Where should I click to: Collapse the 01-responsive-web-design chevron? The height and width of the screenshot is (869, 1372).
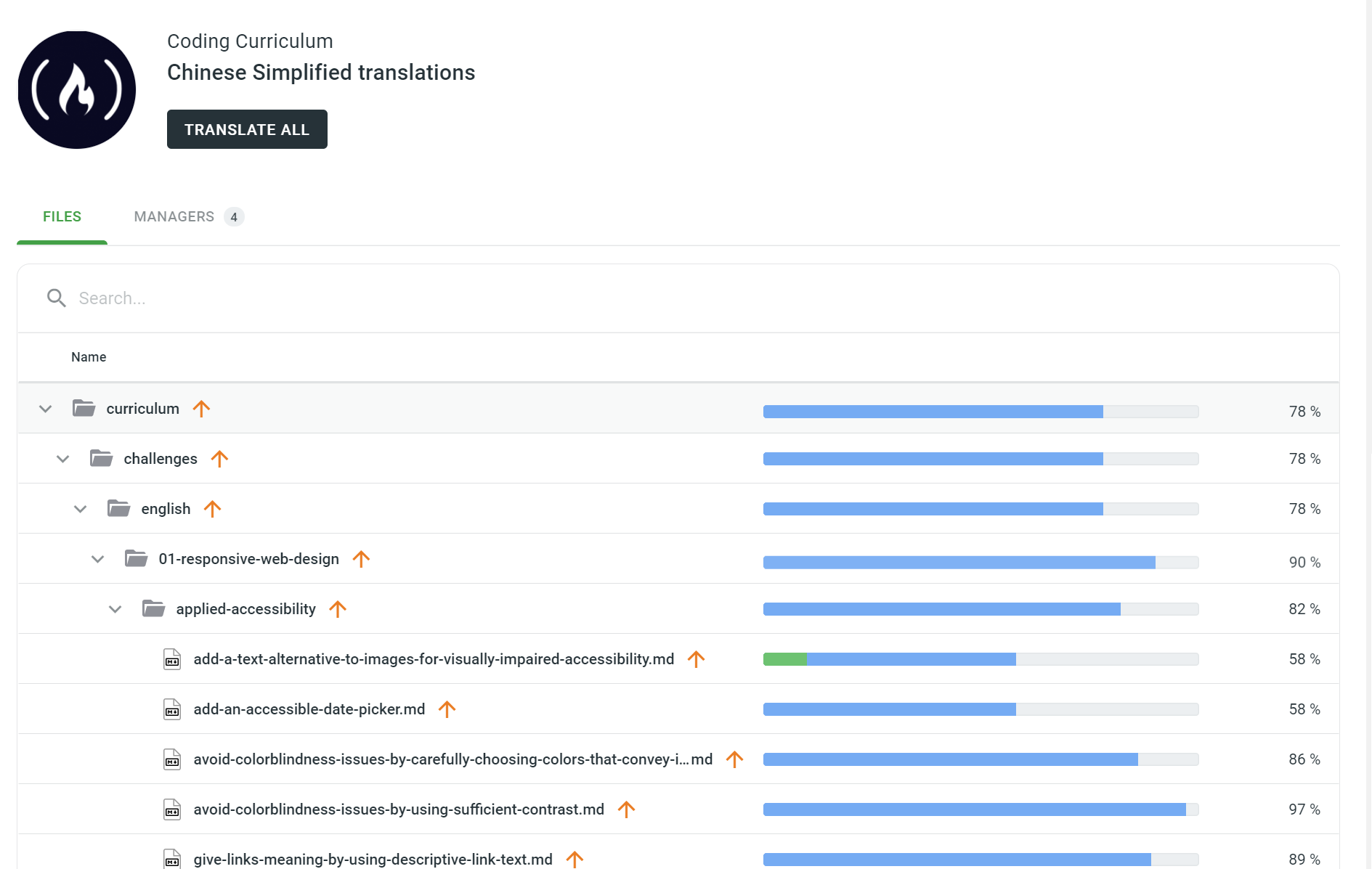[97, 559]
